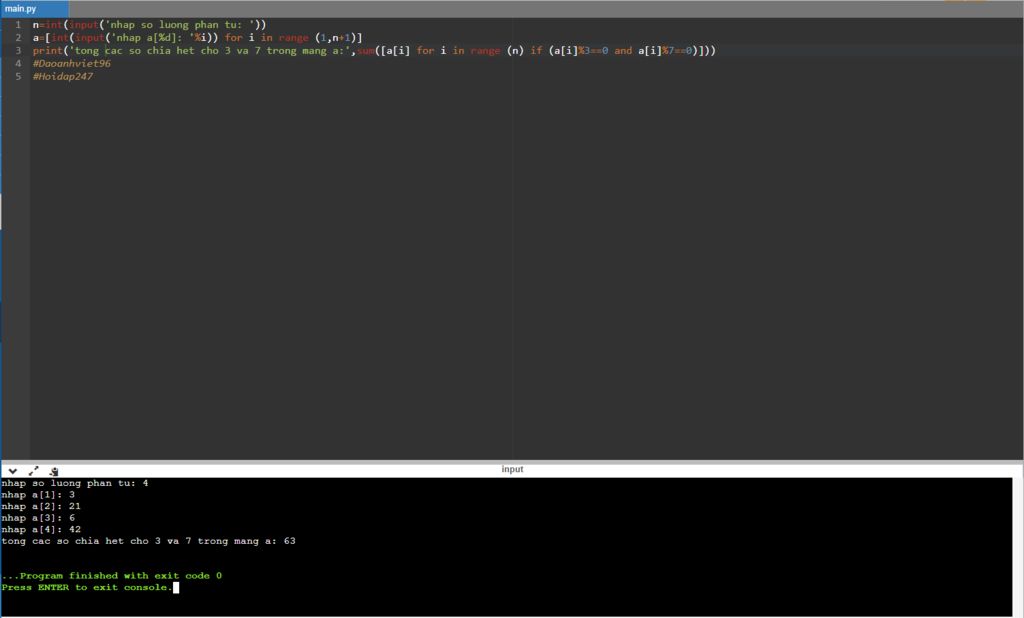Switch to the main.py editor tab
This screenshot has width=1024, height=618.
click(35, 8)
